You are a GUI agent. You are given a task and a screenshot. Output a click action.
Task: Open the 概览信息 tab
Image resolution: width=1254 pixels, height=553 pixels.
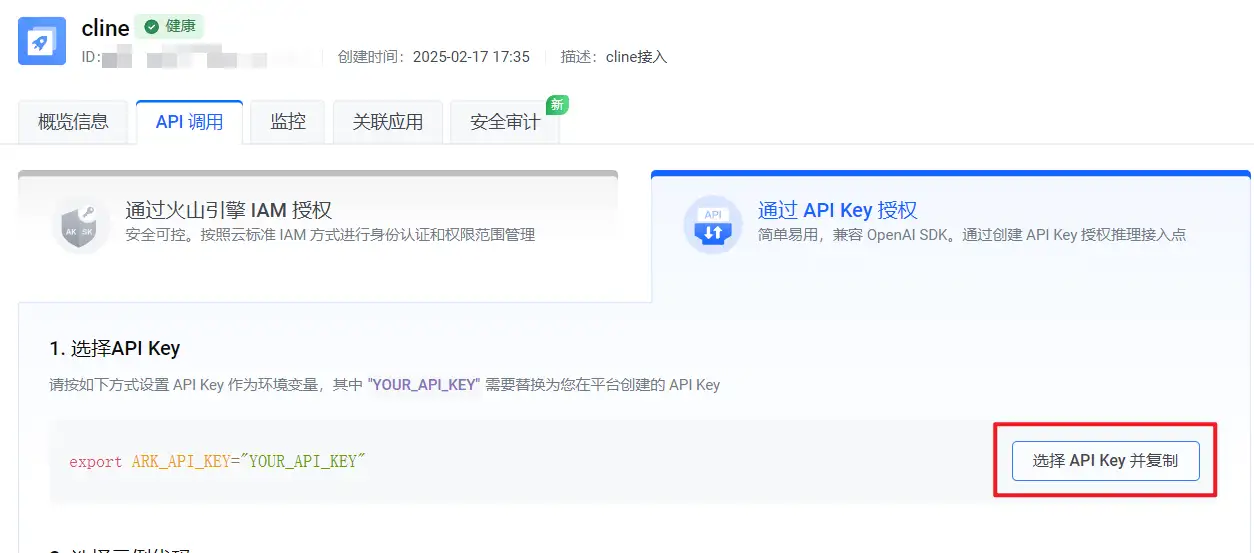point(73,122)
